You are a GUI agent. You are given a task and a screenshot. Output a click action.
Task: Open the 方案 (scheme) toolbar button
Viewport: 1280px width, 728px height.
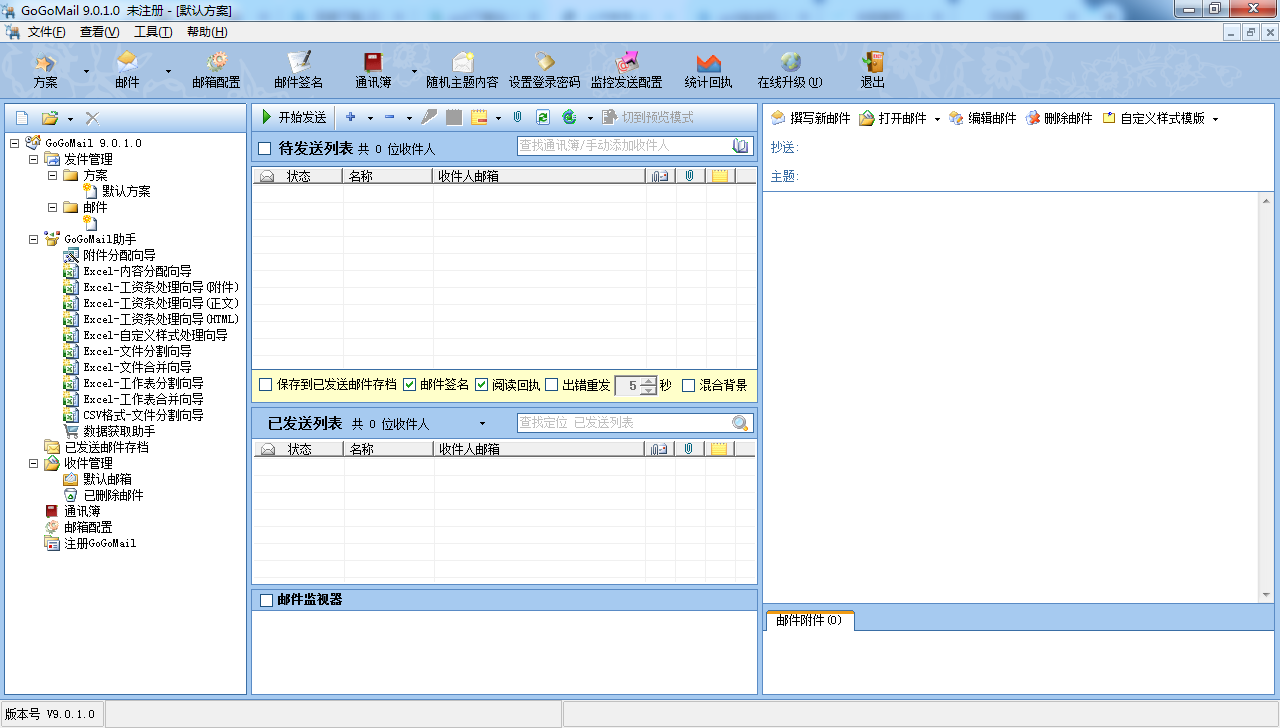point(45,71)
